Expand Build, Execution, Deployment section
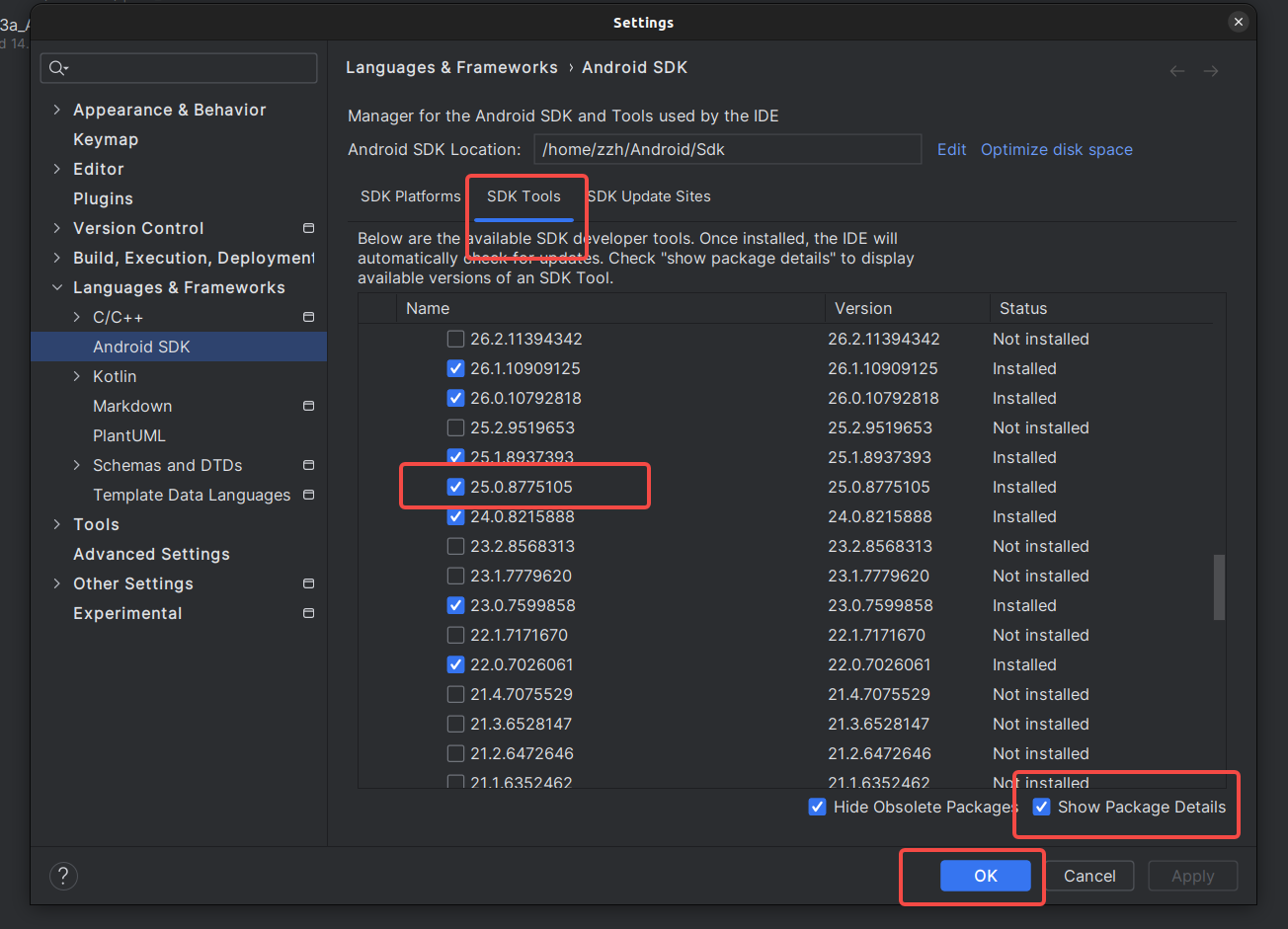 click(56, 258)
